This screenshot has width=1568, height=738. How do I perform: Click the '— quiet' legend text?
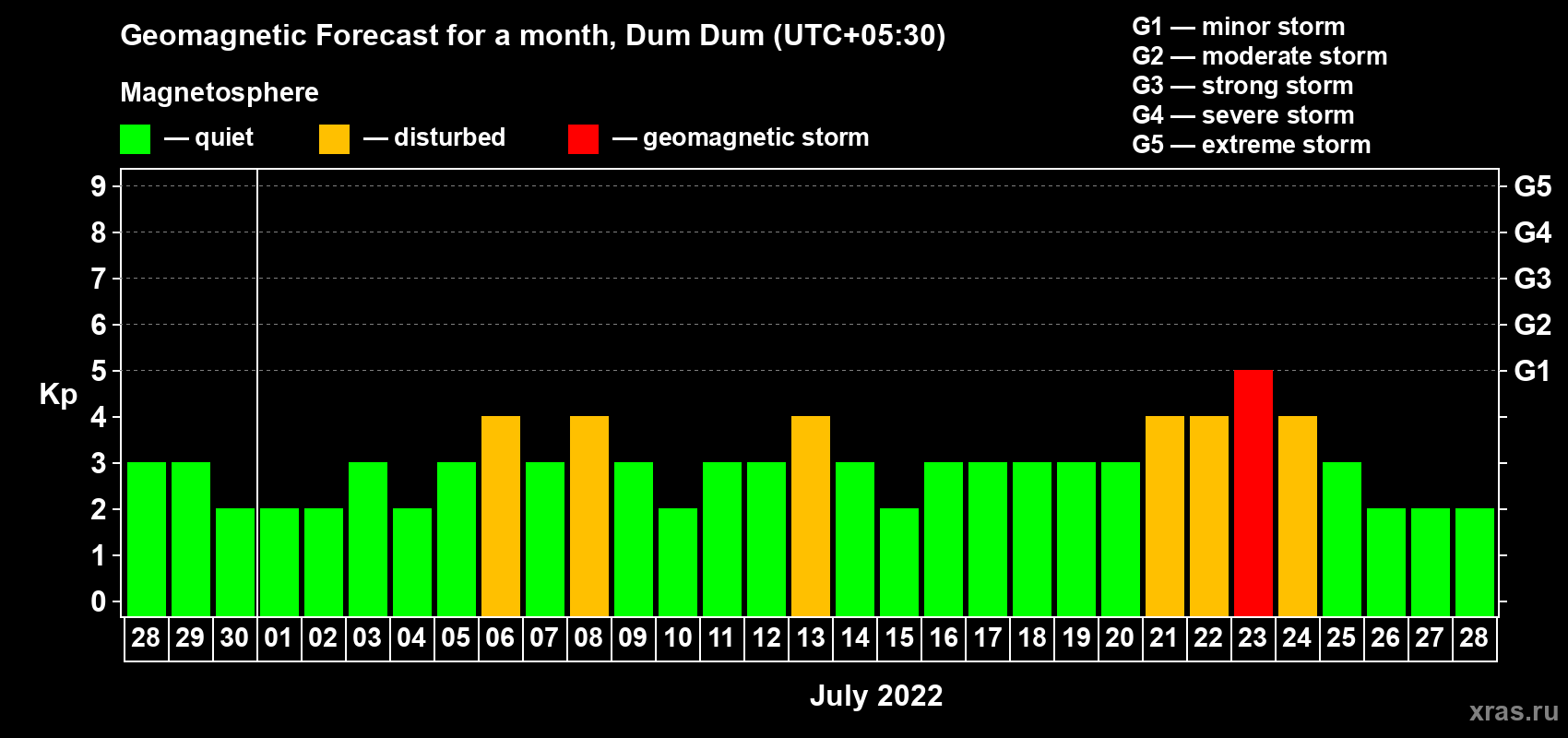[208, 138]
